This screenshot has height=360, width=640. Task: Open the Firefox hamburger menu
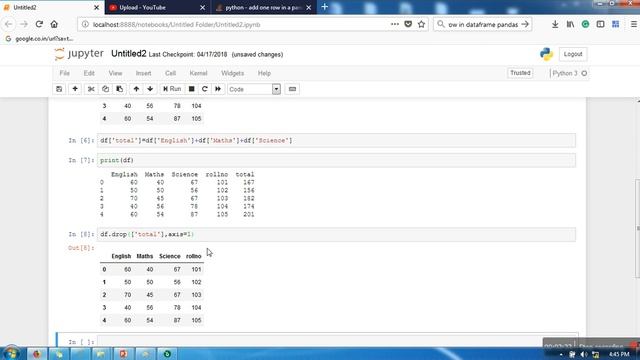pos(634,24)
